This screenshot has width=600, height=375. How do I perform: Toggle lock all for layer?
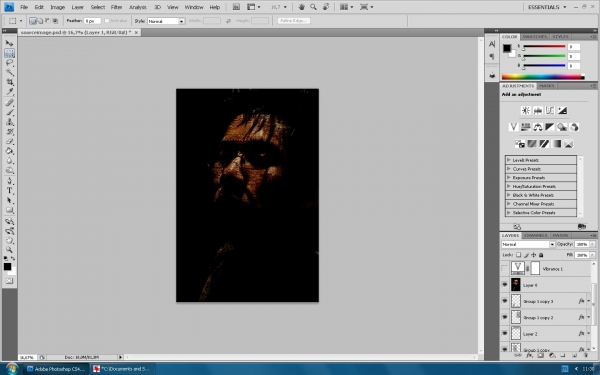(541, 255)
